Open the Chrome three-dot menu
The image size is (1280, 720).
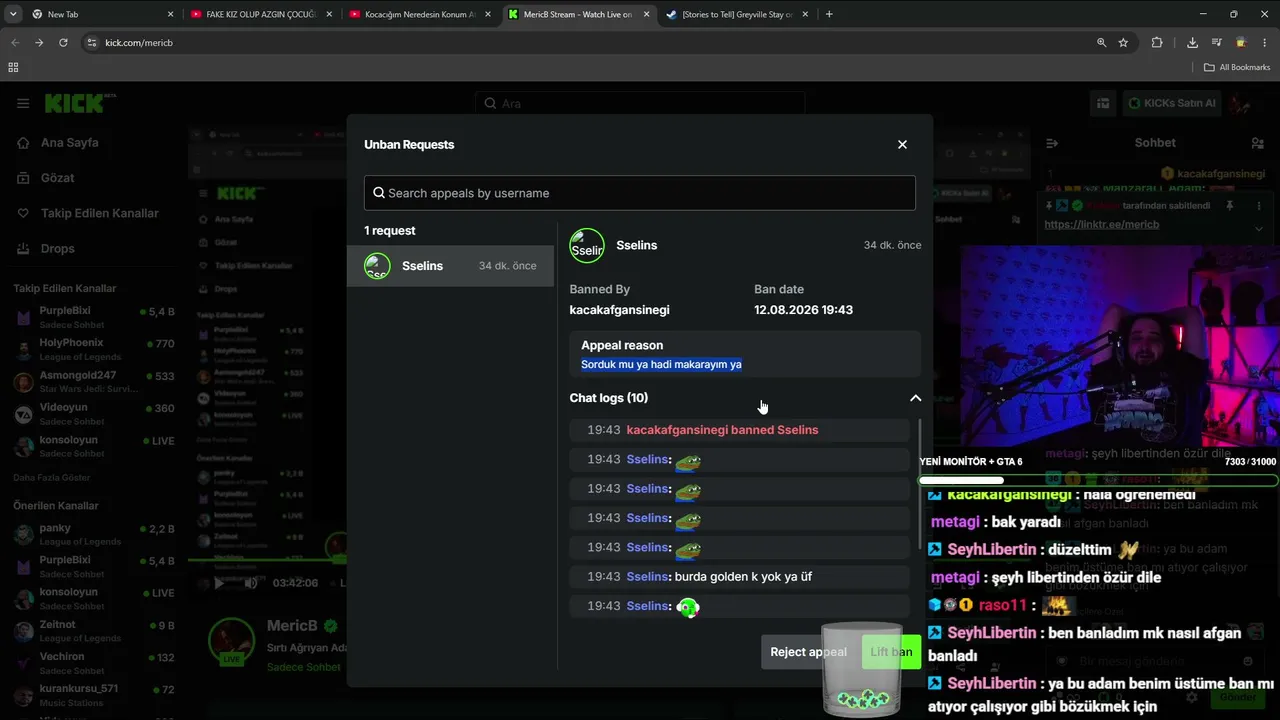1265,43
